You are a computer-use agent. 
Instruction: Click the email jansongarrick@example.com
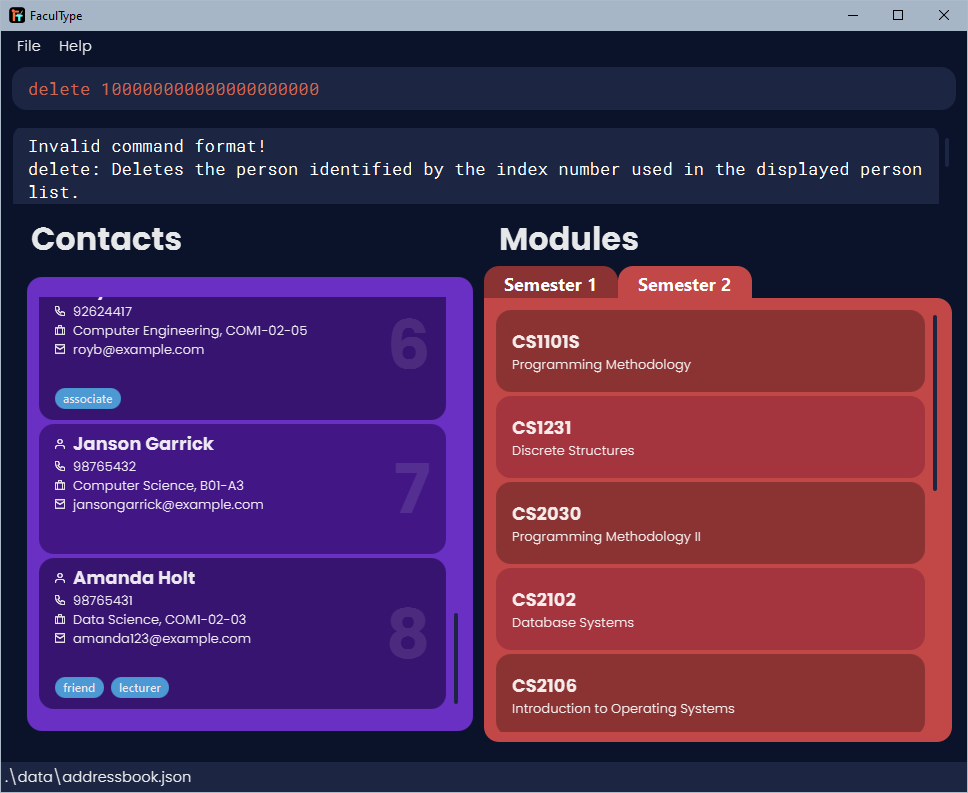point(168,504)
